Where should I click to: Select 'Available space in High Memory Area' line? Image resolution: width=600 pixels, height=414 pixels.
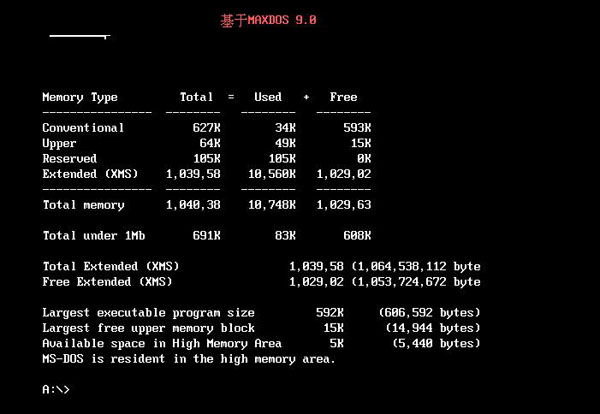click(x=162, y=344)
